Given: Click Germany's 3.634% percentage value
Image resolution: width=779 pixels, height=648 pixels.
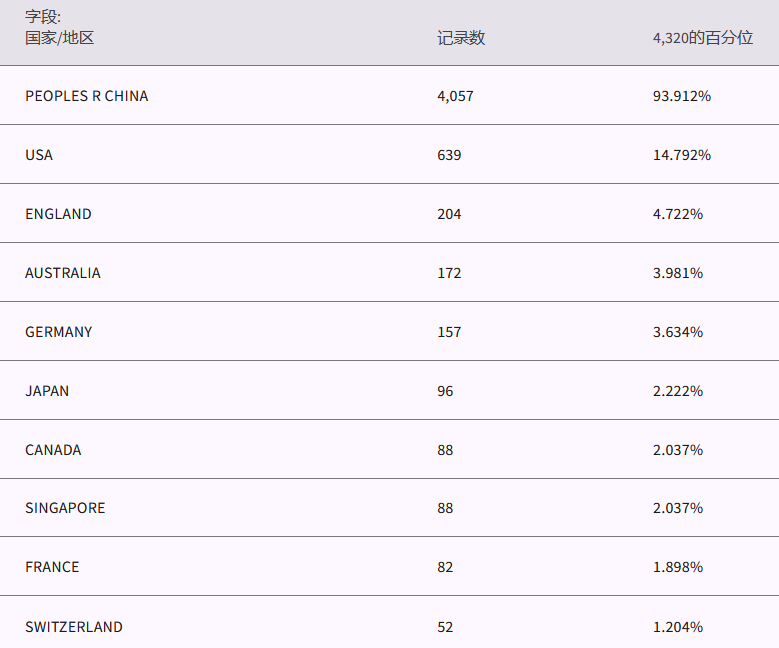Looking at the screenshot, I should [677, 332].
